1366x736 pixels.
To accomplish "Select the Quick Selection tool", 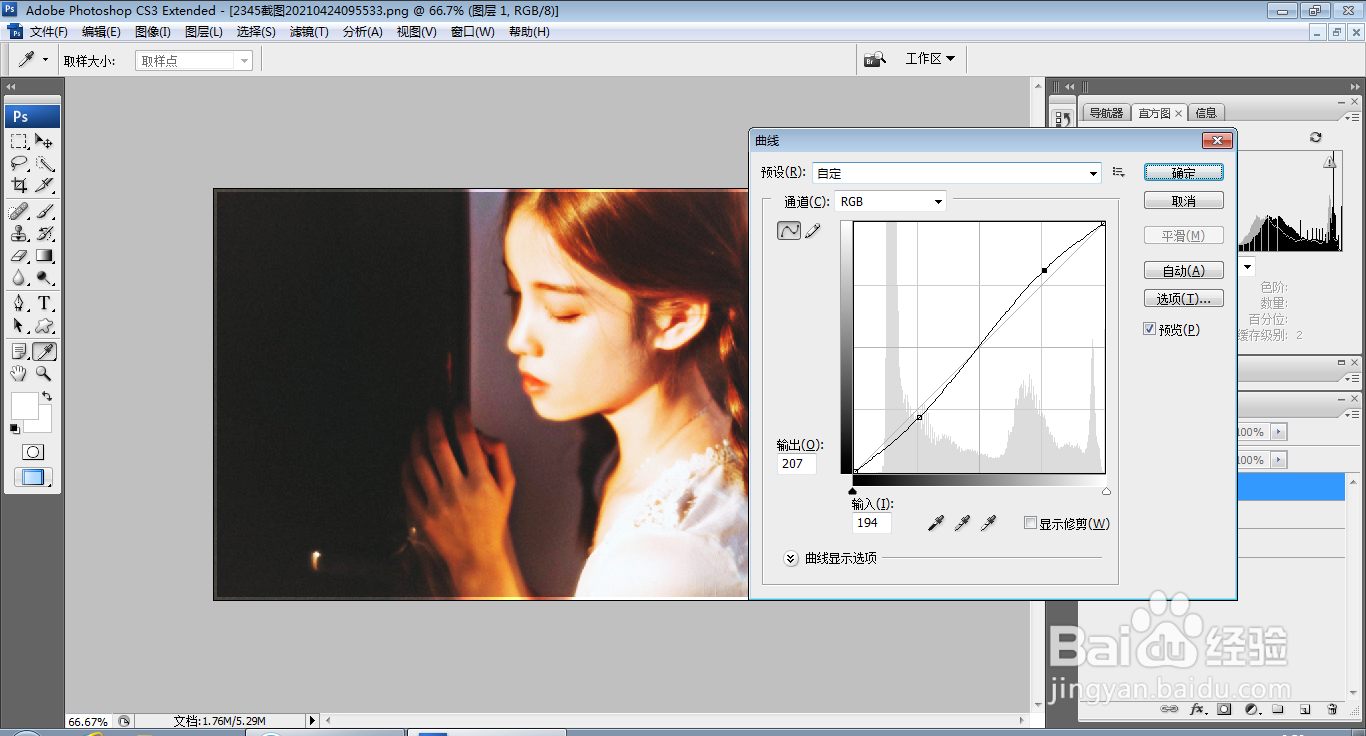I will tap(44, 163).
